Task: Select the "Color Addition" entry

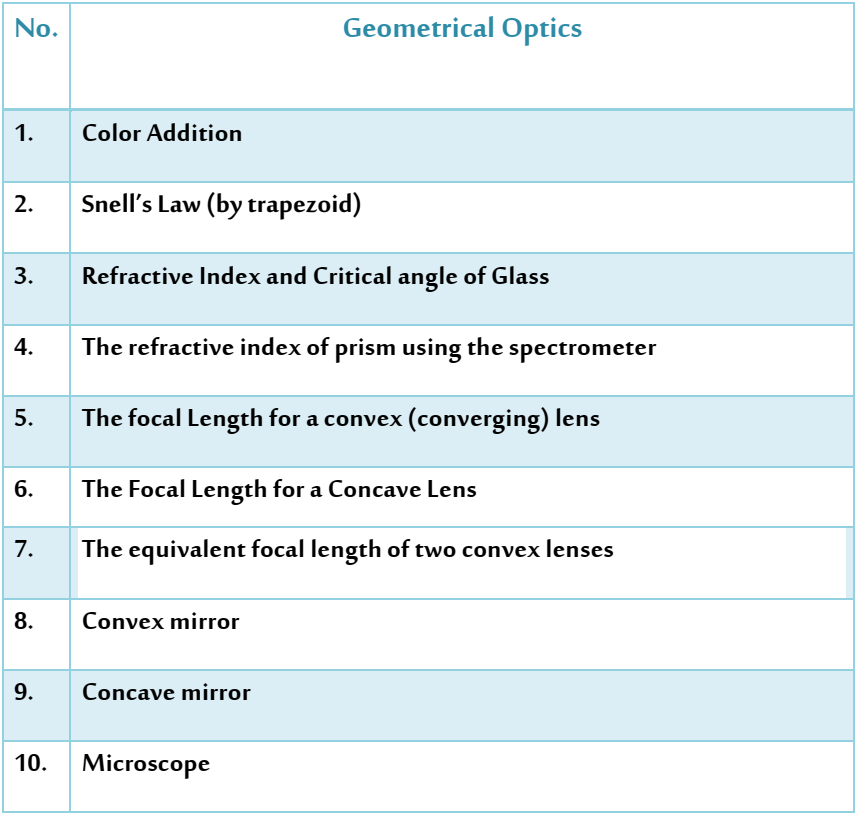Action: 162,134
